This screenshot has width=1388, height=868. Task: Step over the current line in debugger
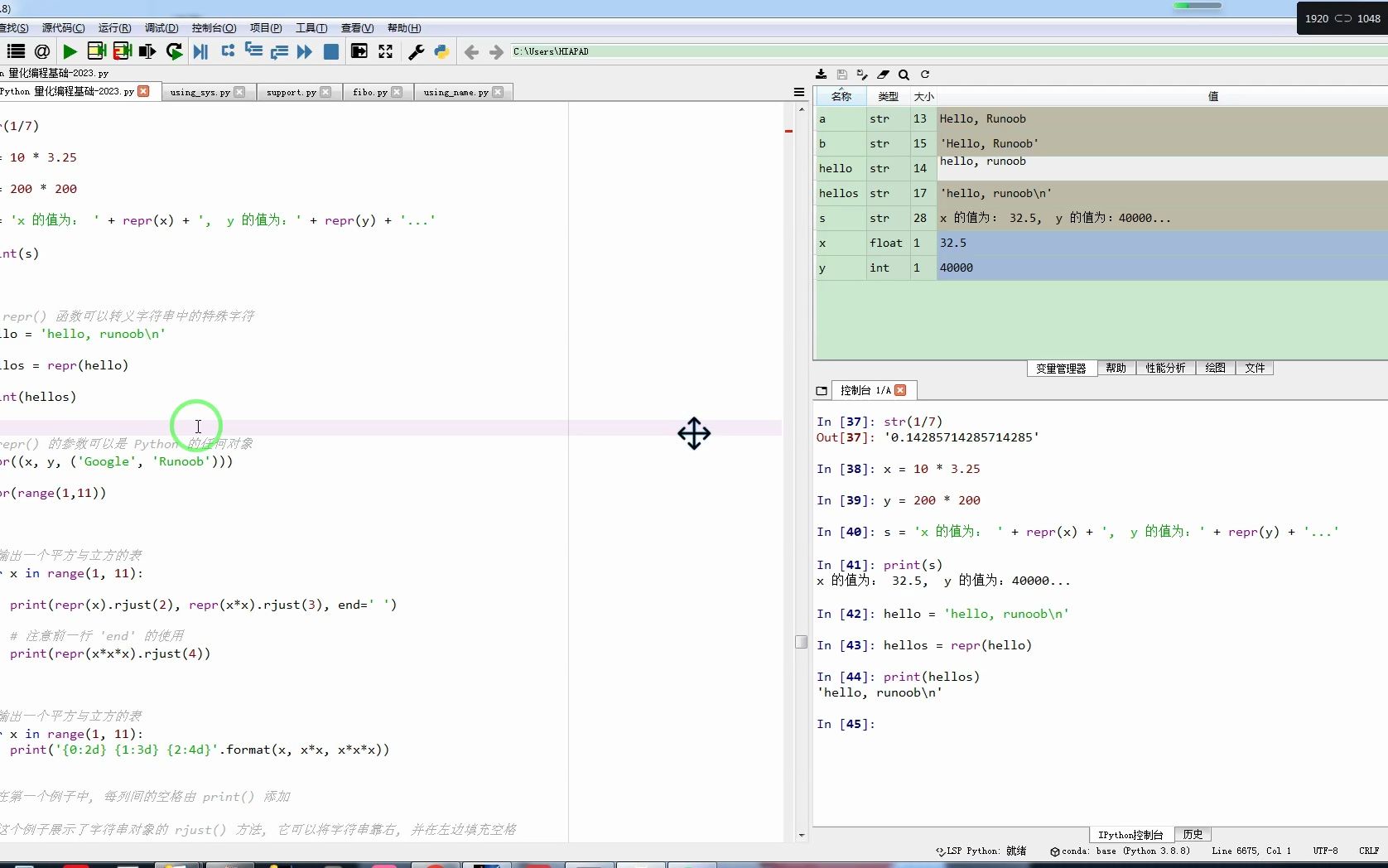point(228,51)
